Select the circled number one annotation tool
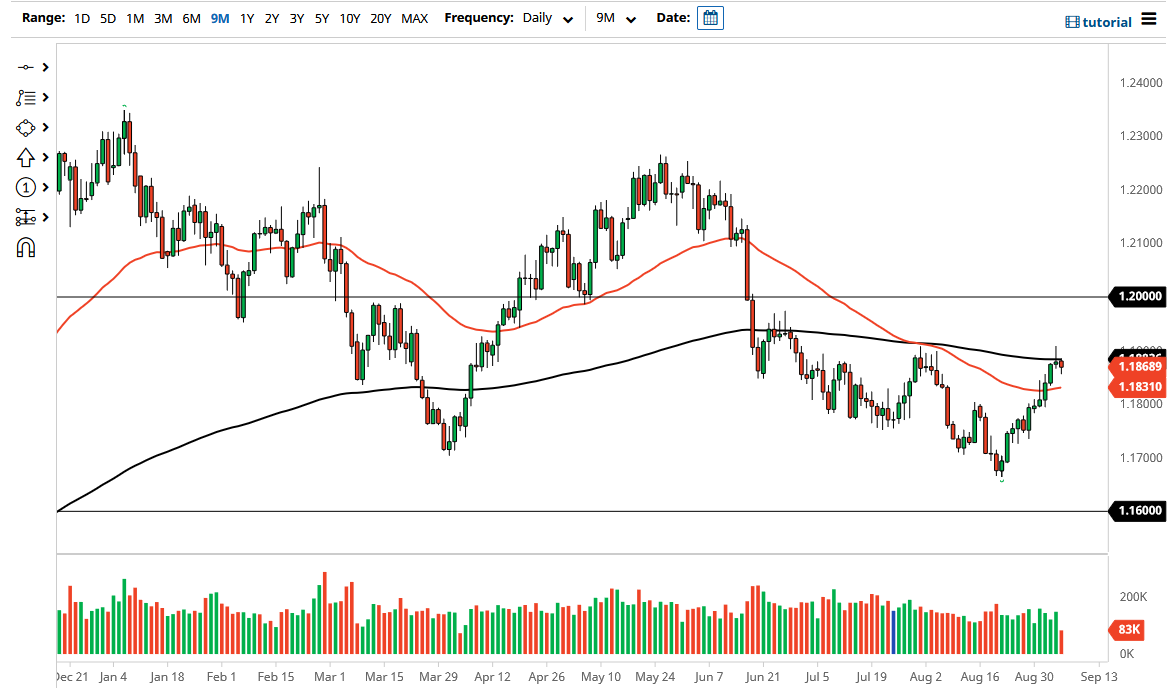The height and width of the screenshot is (700, 1174). click(x=25, y=187)
